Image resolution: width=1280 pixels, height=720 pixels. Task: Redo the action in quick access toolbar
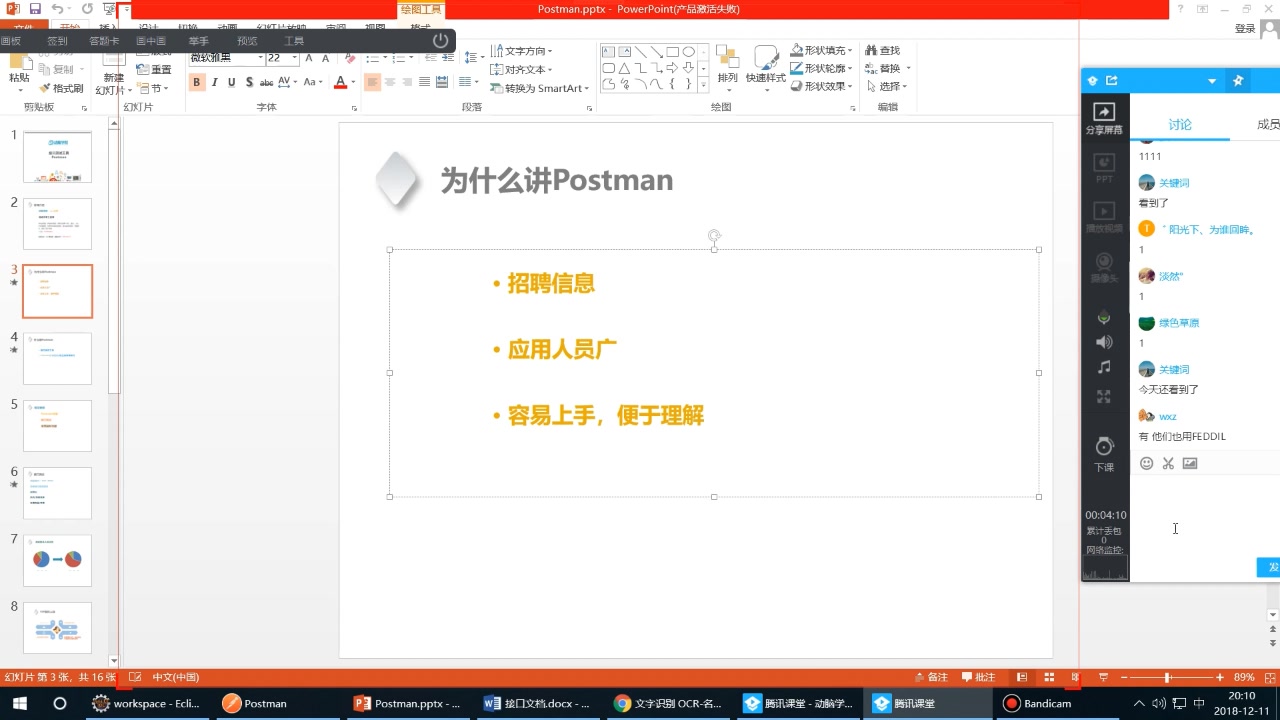pos(88,9)
